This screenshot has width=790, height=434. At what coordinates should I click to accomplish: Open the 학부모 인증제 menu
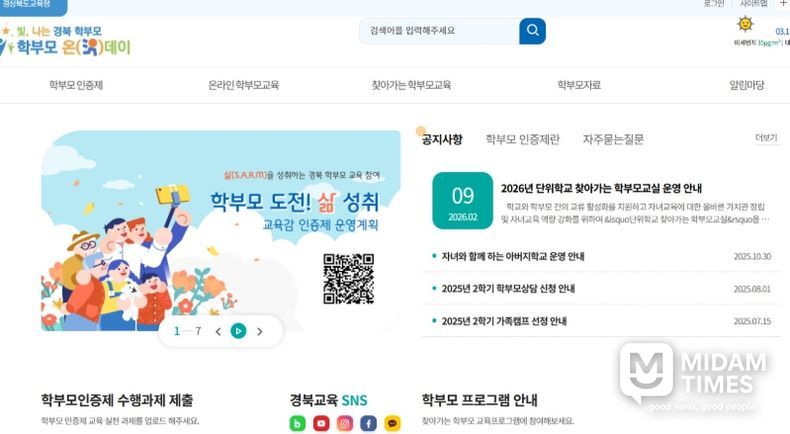click(76, 85)
